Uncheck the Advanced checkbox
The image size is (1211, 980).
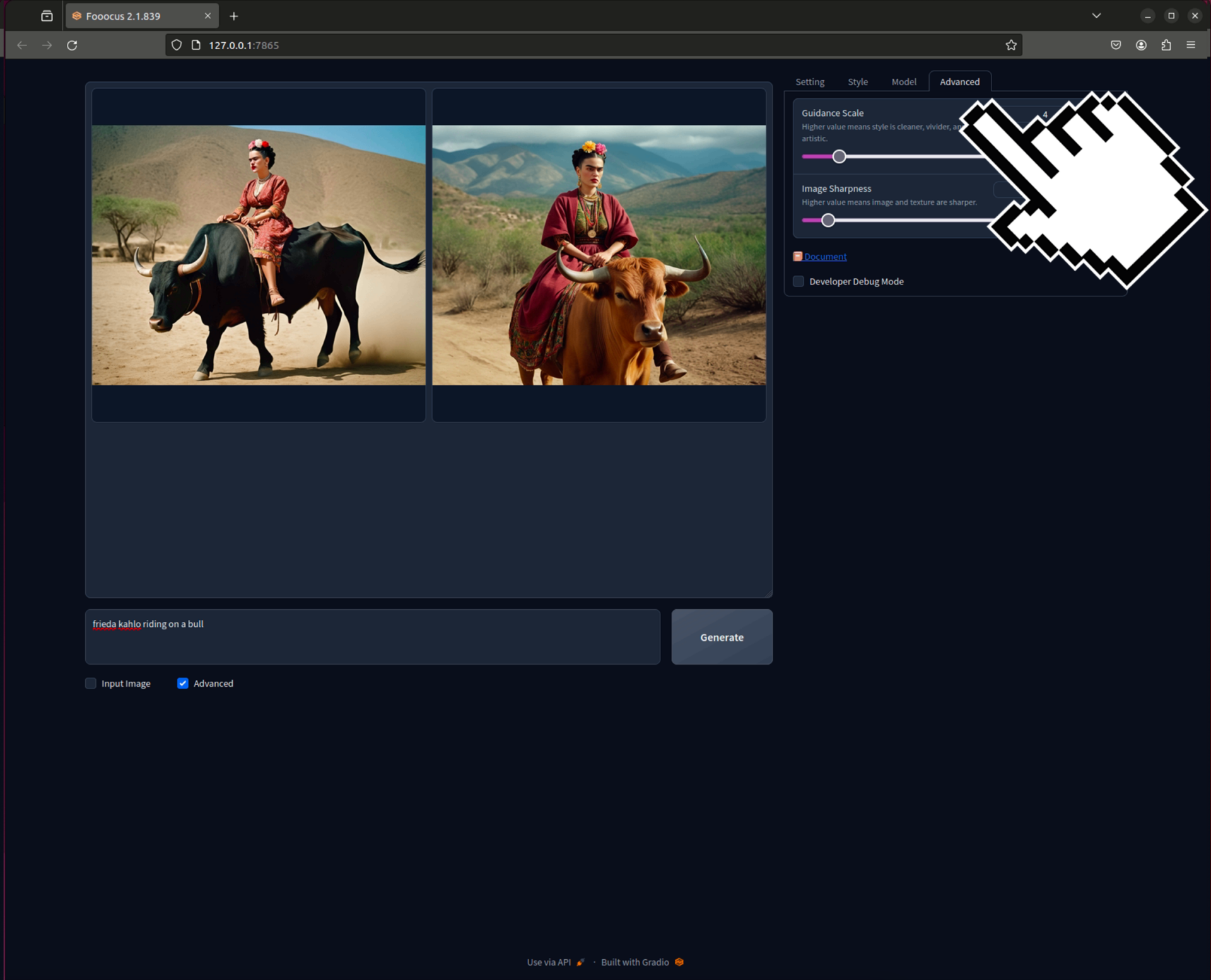pos(183,684)
